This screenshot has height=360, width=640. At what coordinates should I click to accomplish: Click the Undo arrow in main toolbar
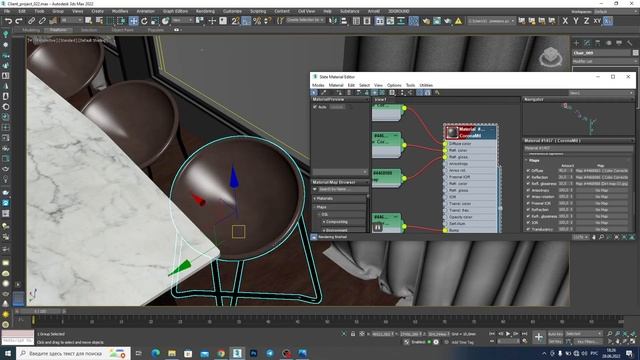(x=8, y=21)
